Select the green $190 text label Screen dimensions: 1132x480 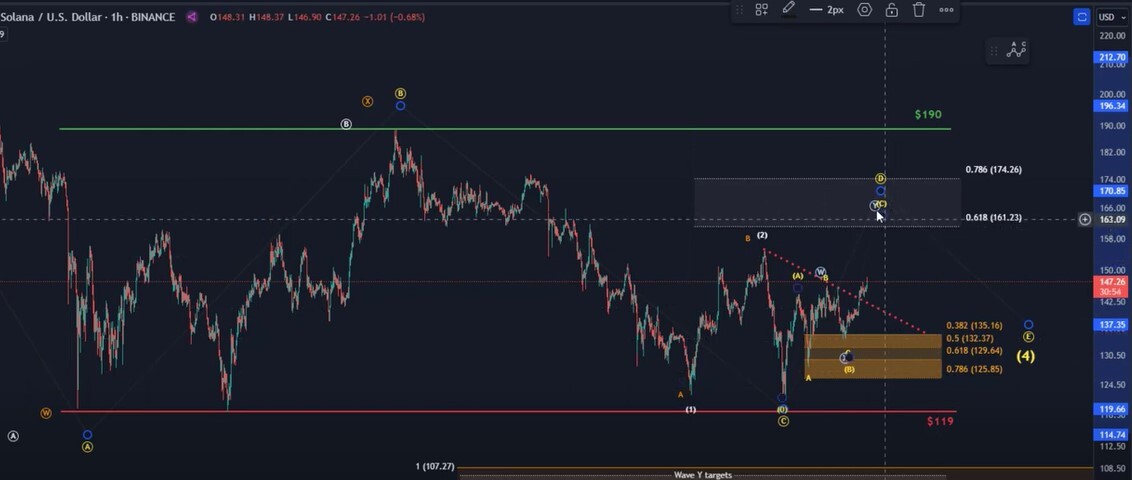[928, 115]
